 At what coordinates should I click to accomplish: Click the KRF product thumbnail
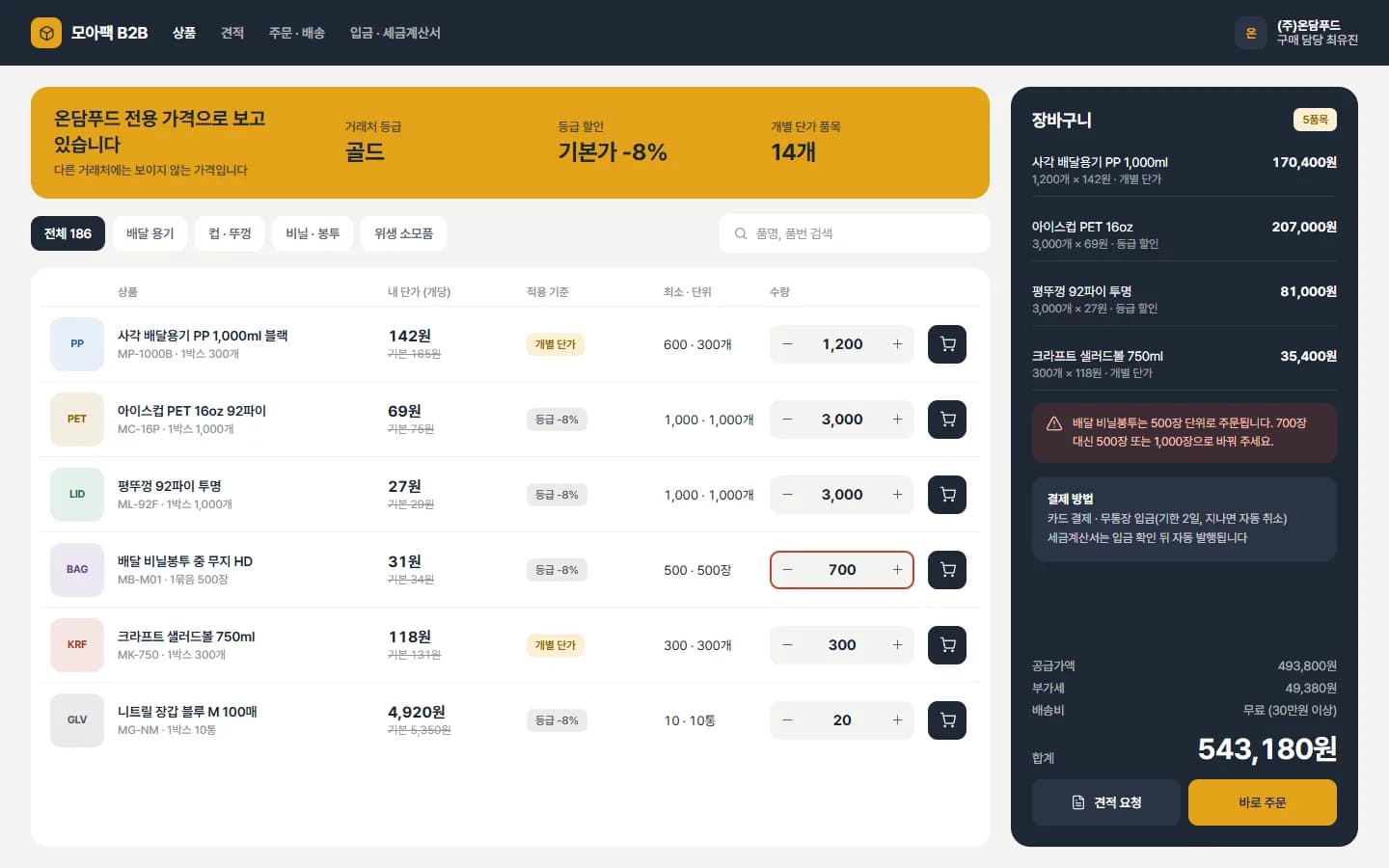coord(77,645)
